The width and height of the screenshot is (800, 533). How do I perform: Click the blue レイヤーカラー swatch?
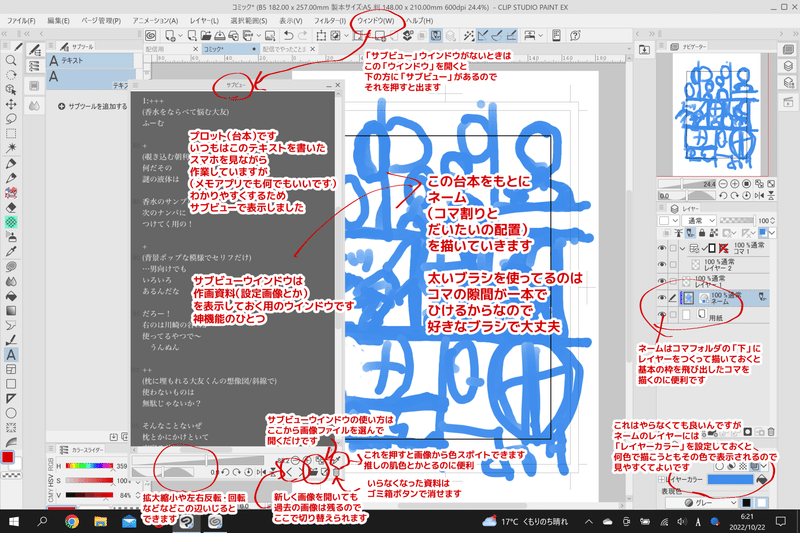coord(730,479)
